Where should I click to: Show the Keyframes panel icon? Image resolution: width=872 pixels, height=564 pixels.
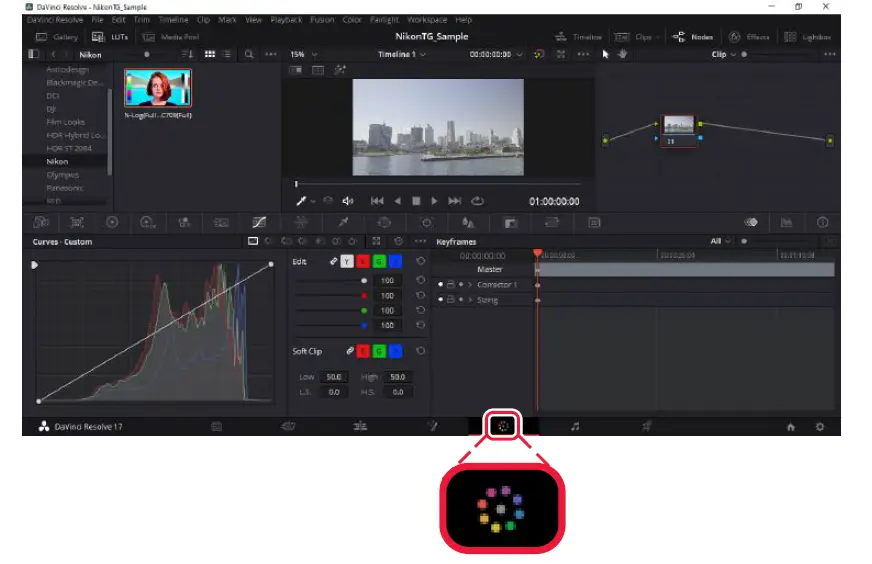751,222
